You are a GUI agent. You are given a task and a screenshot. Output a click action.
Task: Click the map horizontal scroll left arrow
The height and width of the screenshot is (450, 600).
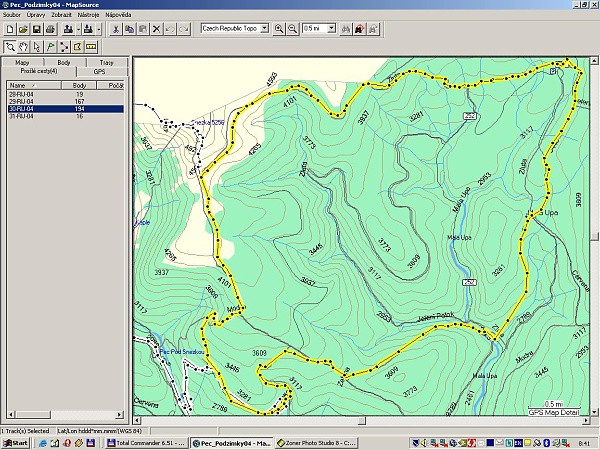coord(137,421)
